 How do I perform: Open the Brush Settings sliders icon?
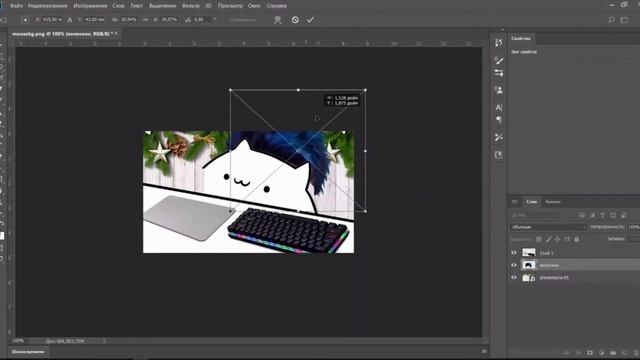pyautogui.click(x=498, y=73)
